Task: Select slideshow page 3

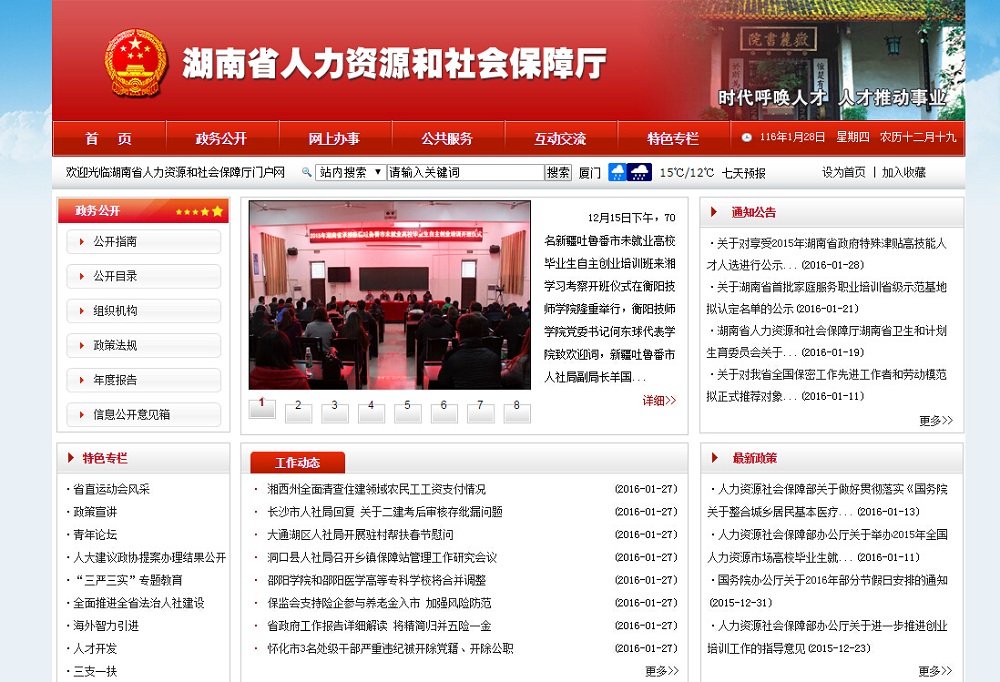Action: tap(335, 411)
